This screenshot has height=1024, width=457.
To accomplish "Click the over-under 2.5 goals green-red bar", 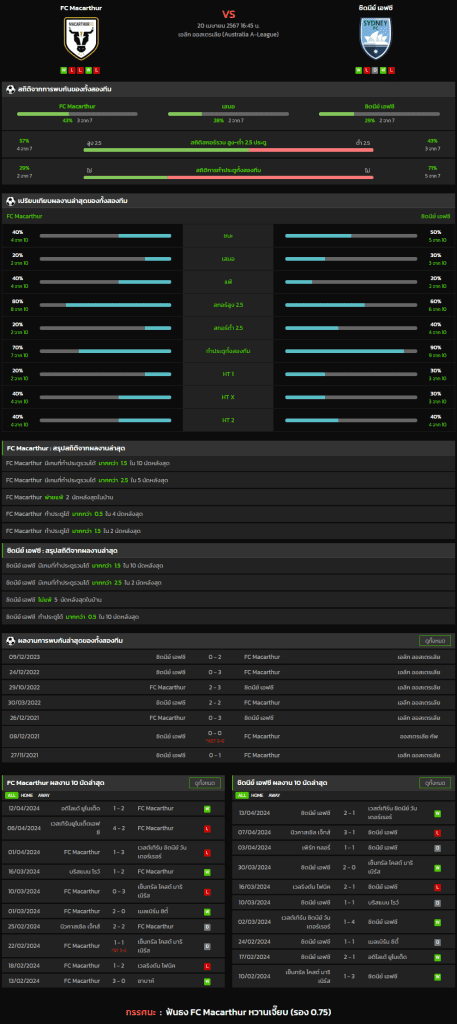I will coord(228,150).
